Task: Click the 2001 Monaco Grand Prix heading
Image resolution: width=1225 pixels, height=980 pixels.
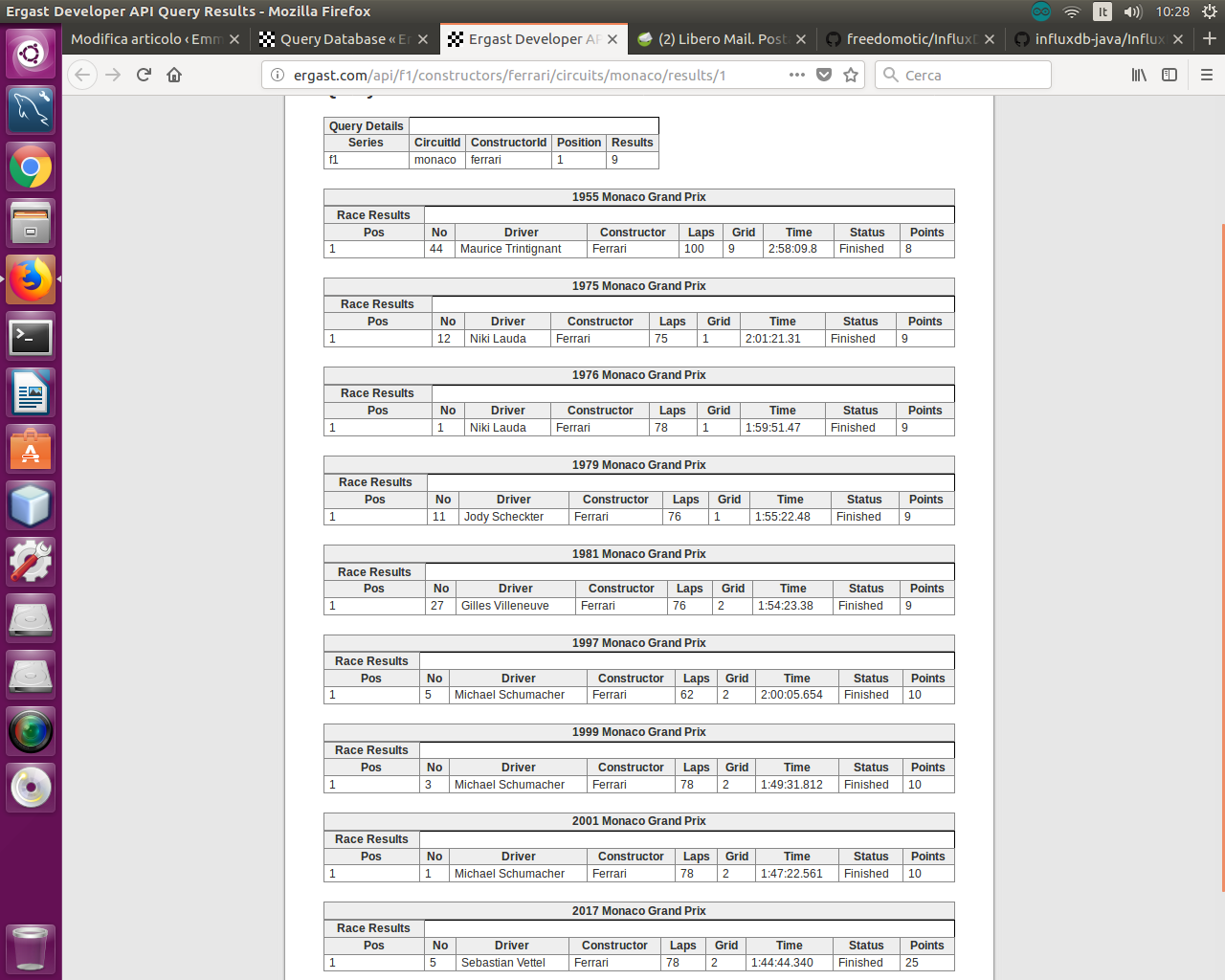Action: point(638,821)
